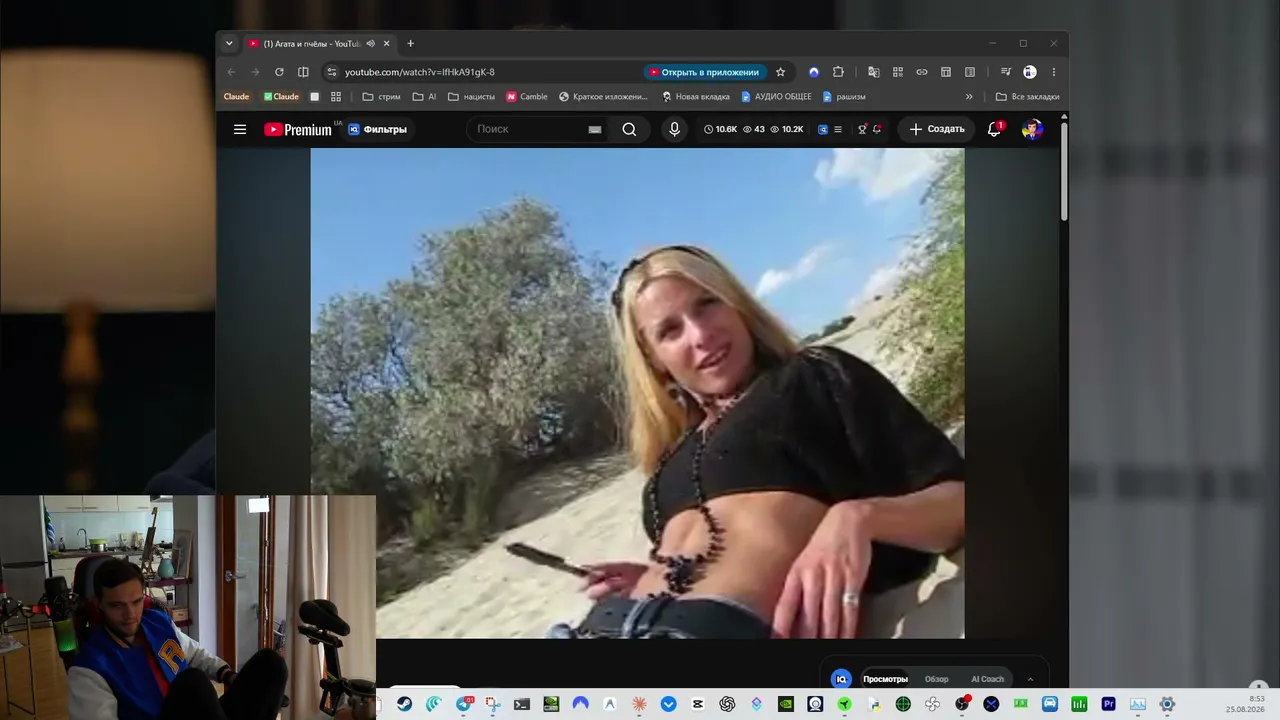Image resolution: width=1280 pixels, height=720 pixels.
Task: Open the YouTube guide hamburger menu
Action: pyautogui.click(x=240, y=129)
